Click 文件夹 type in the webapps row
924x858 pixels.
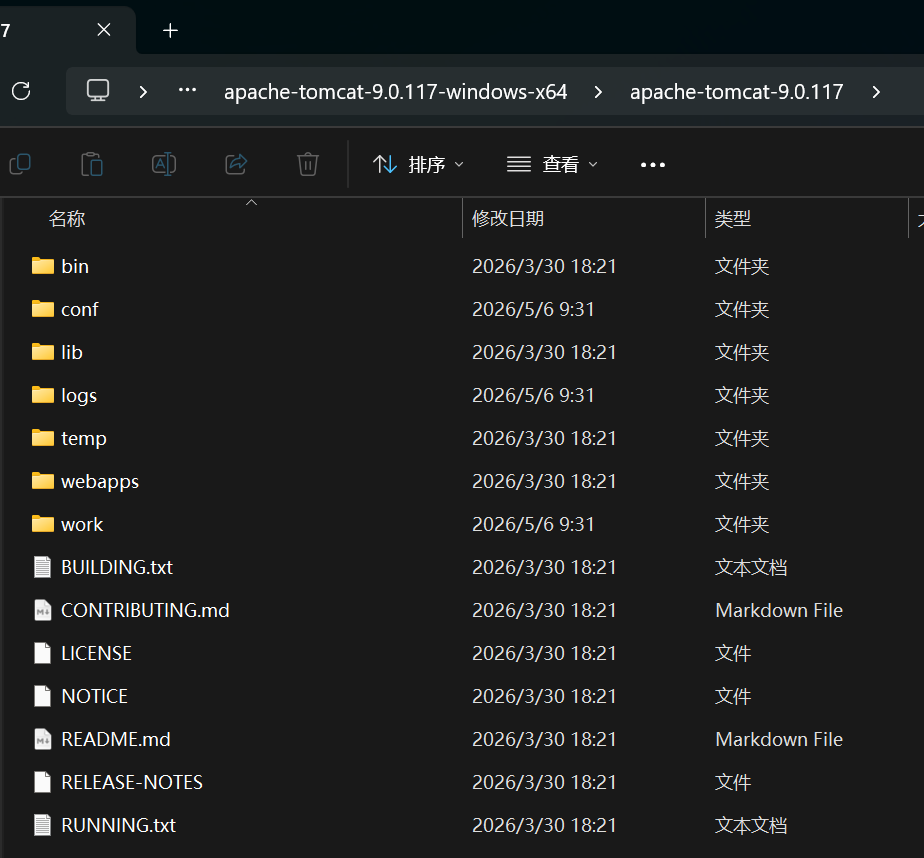click(x=742, y=481)
